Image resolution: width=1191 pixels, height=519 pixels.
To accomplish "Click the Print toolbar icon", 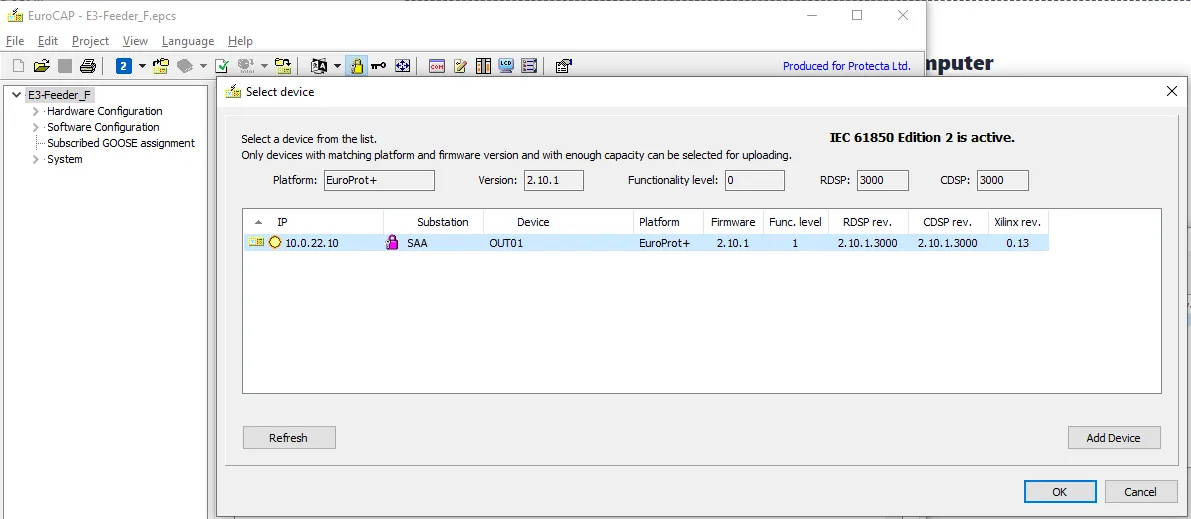I will pos(87,66).
